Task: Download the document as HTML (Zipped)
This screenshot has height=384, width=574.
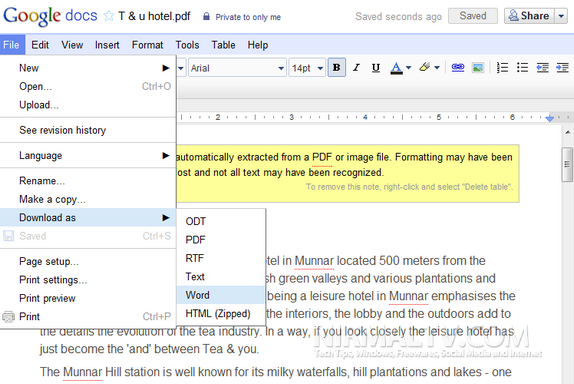Action: [x=221, y=313]
